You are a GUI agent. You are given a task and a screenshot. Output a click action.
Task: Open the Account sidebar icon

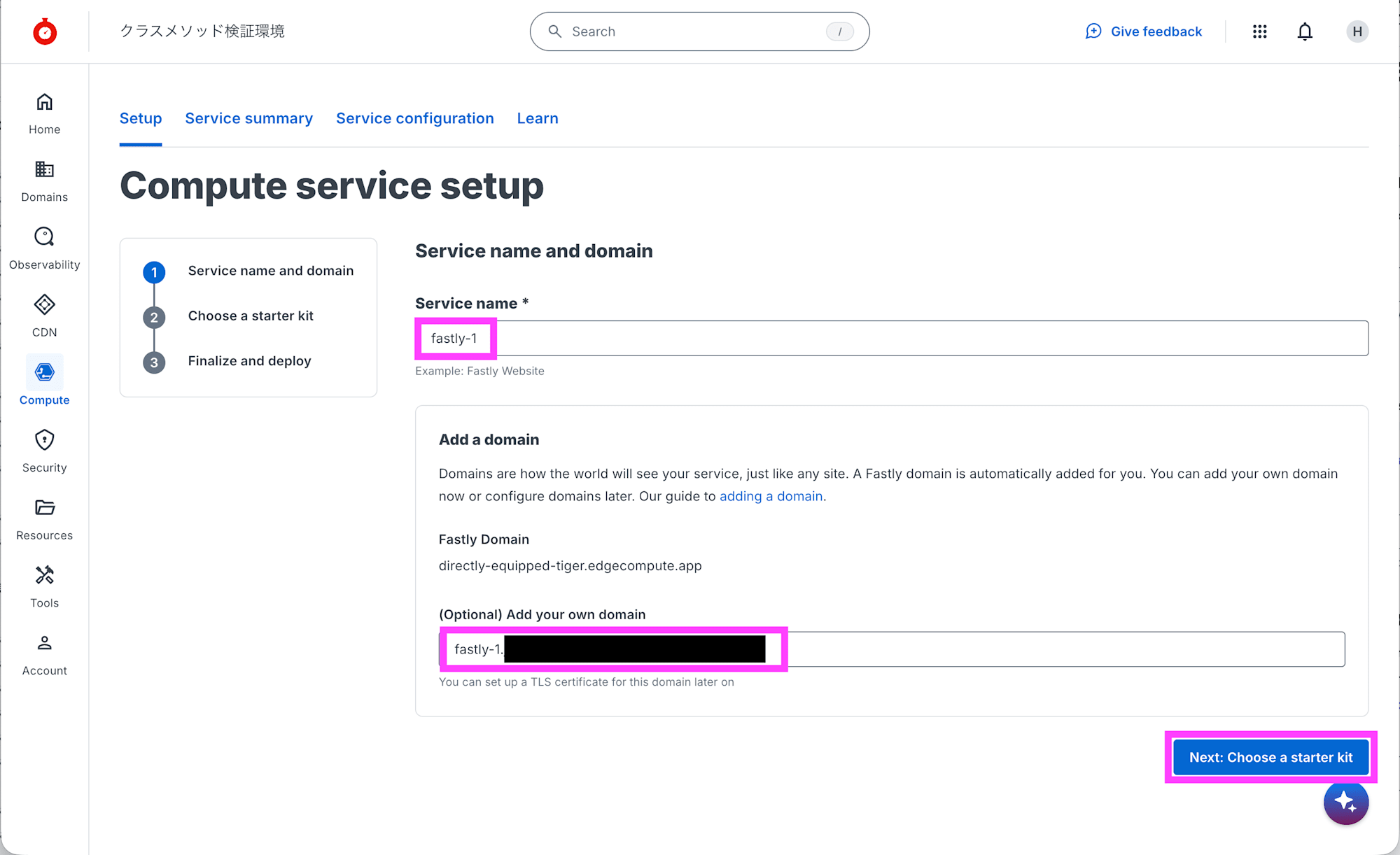click(44, 643)
